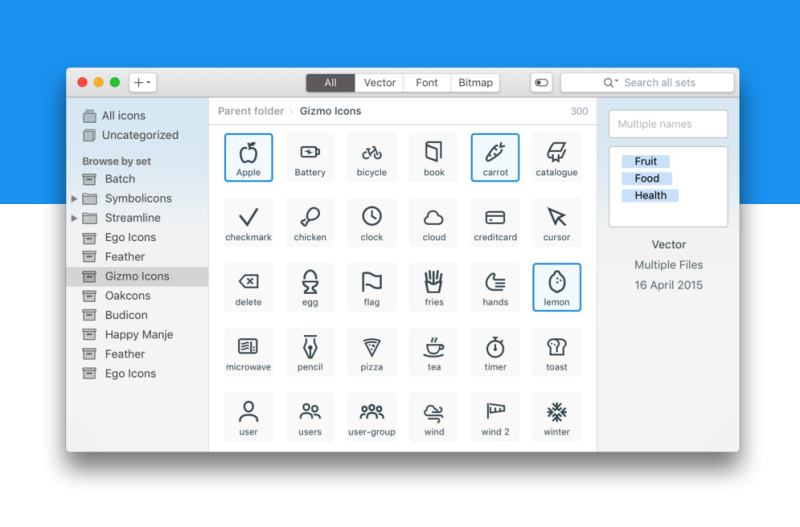Click the Multiple names input field
Viewport: 800px width, 527px height.
point(668,124)
